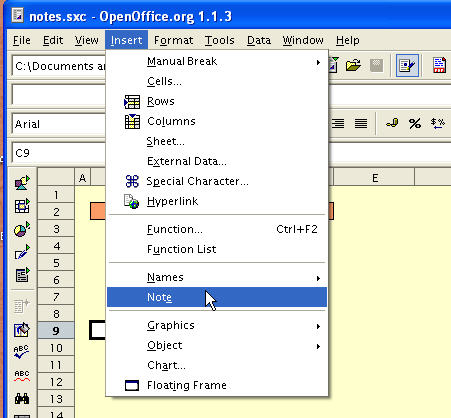Select column A header
Screen dimensions: 451x418
click(83, 178)
